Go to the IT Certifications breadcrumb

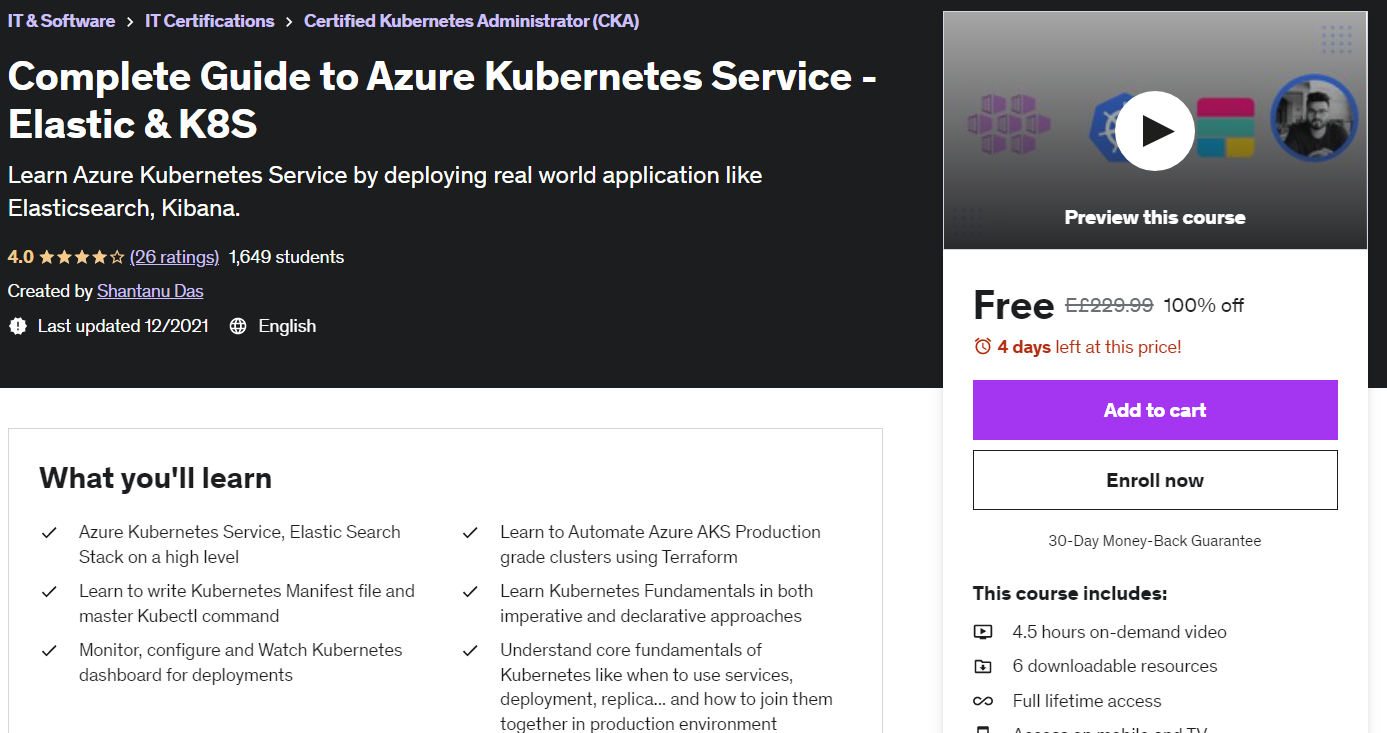tap(210, 21)
